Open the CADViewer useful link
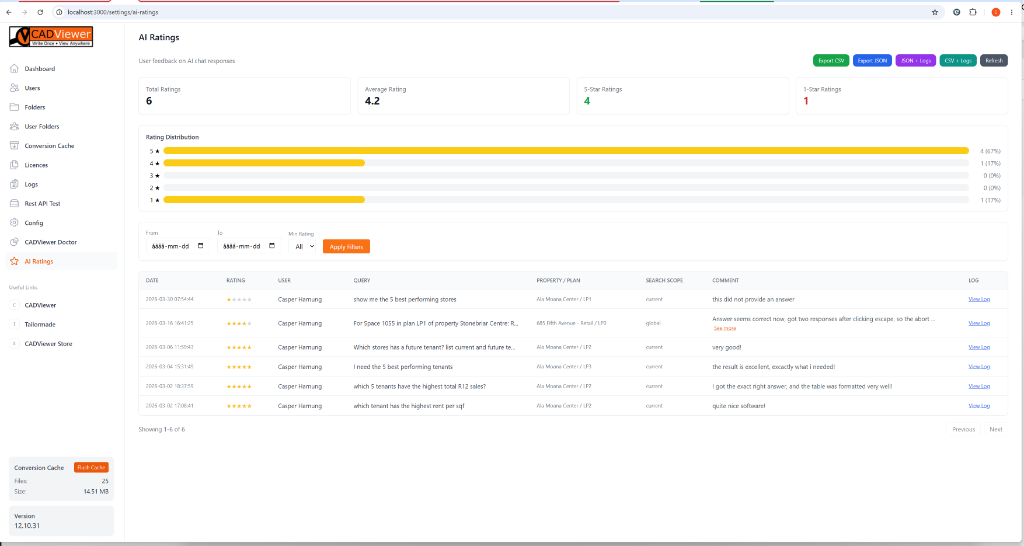This screenshot has width=1024, height=546. 40,305
